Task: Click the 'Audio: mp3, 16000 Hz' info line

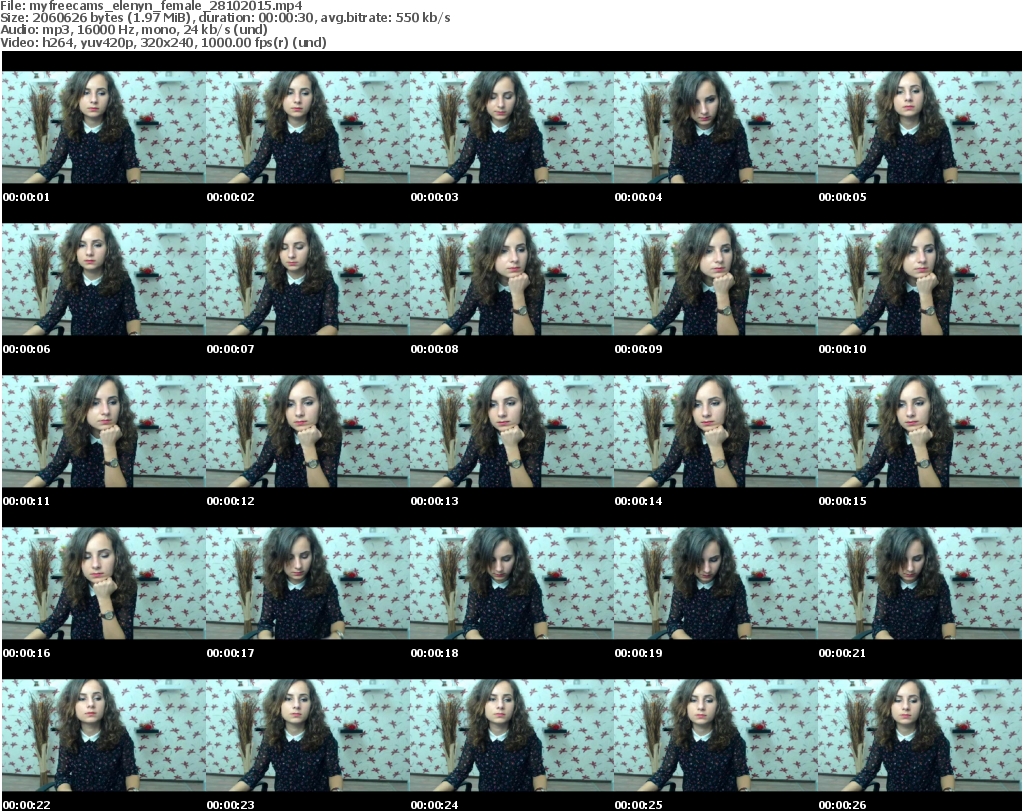Action: 134,30
